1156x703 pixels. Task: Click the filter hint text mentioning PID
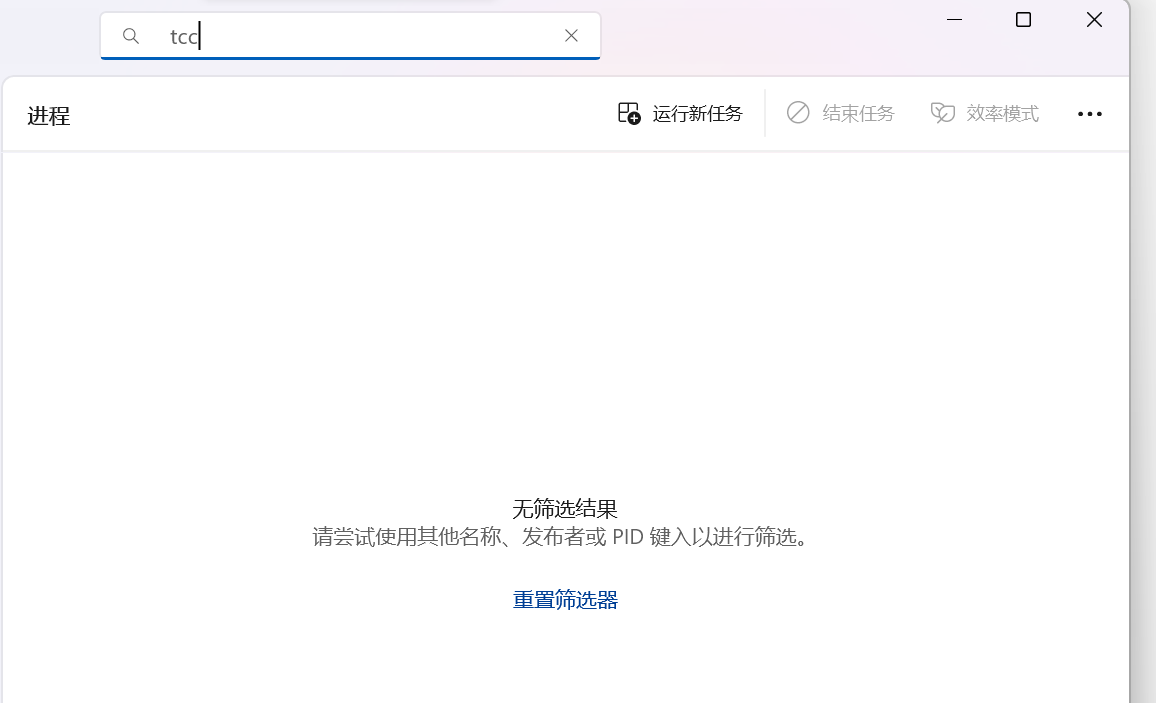pyautogui.click(x=564, y=536)
